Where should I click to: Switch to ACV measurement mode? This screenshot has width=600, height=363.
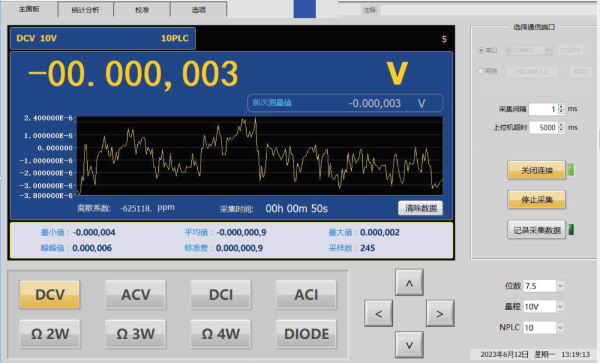(x=135, y=295)
